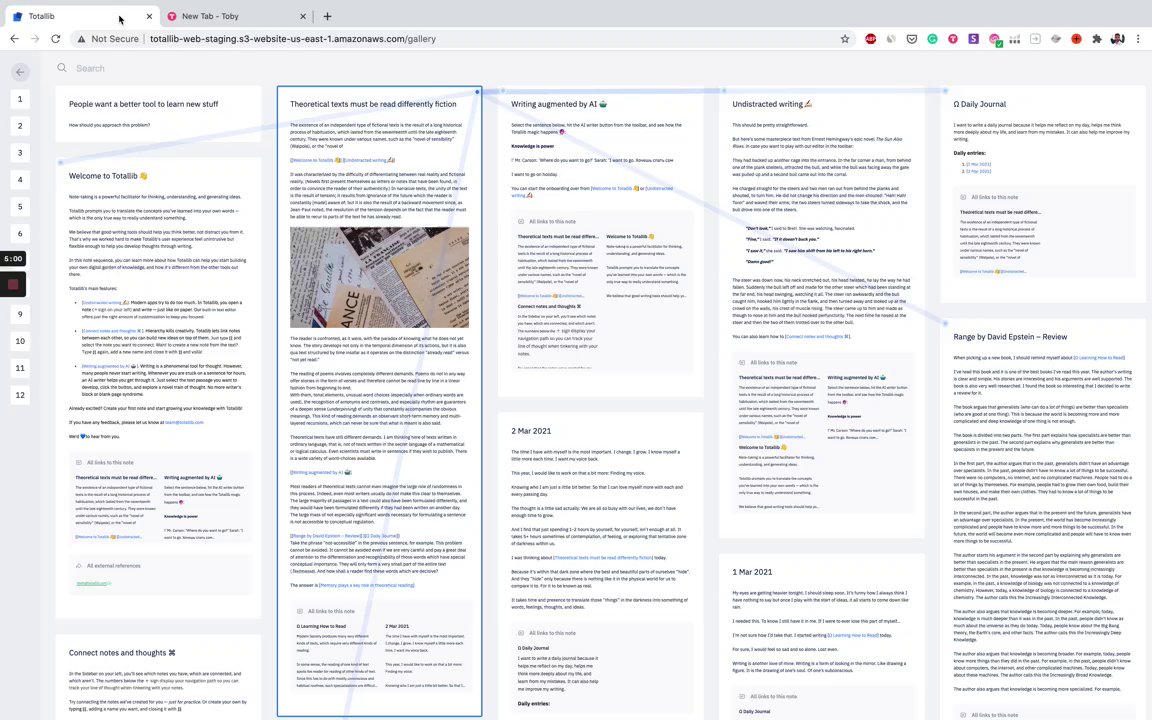Go to navigation path number 9

click(20, 314)
